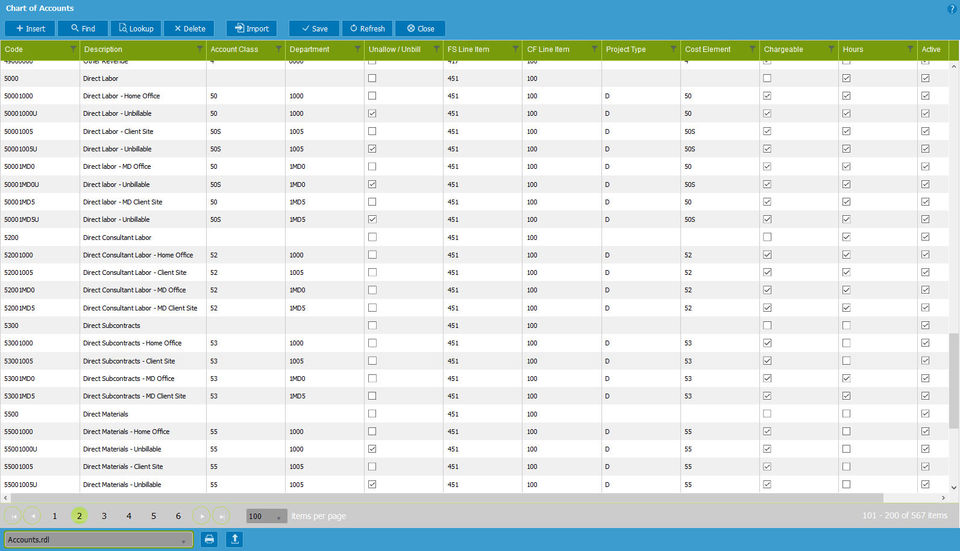960x551 pixels.
Task: Insert a new account row
Action: pos(30,29)
